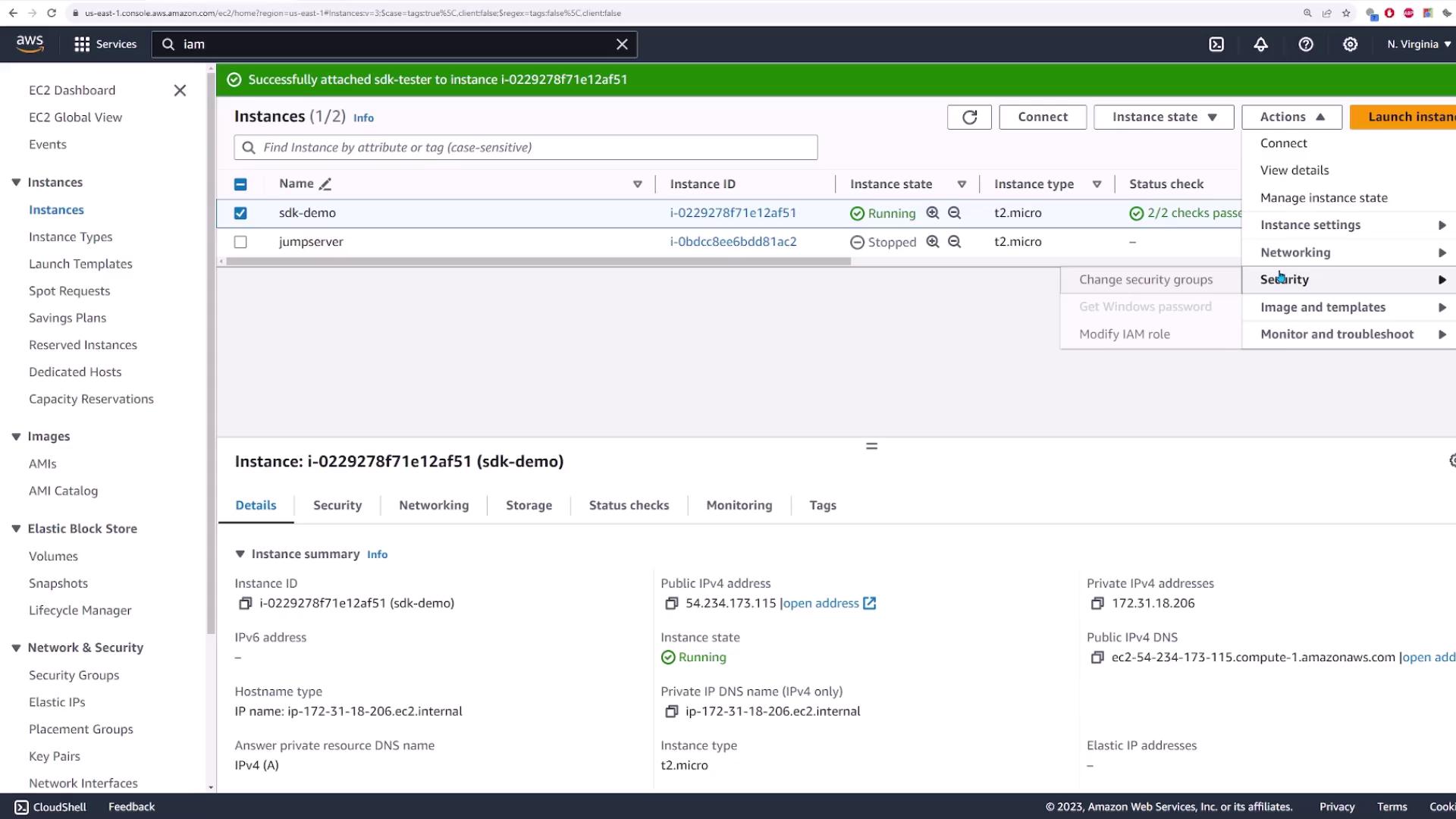Collapse the Instance summary section
Viewport: 1456px width, 819px height.
[240, 554]
